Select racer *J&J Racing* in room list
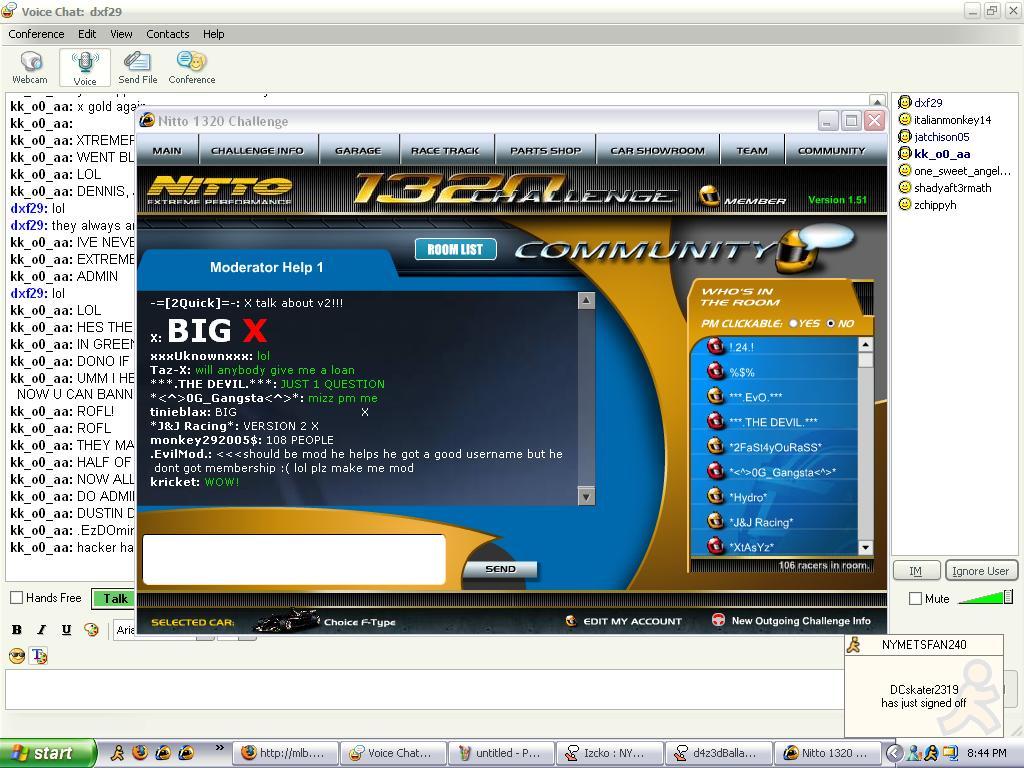Screen dimensions: 1024x768 (x=761, y=522)
